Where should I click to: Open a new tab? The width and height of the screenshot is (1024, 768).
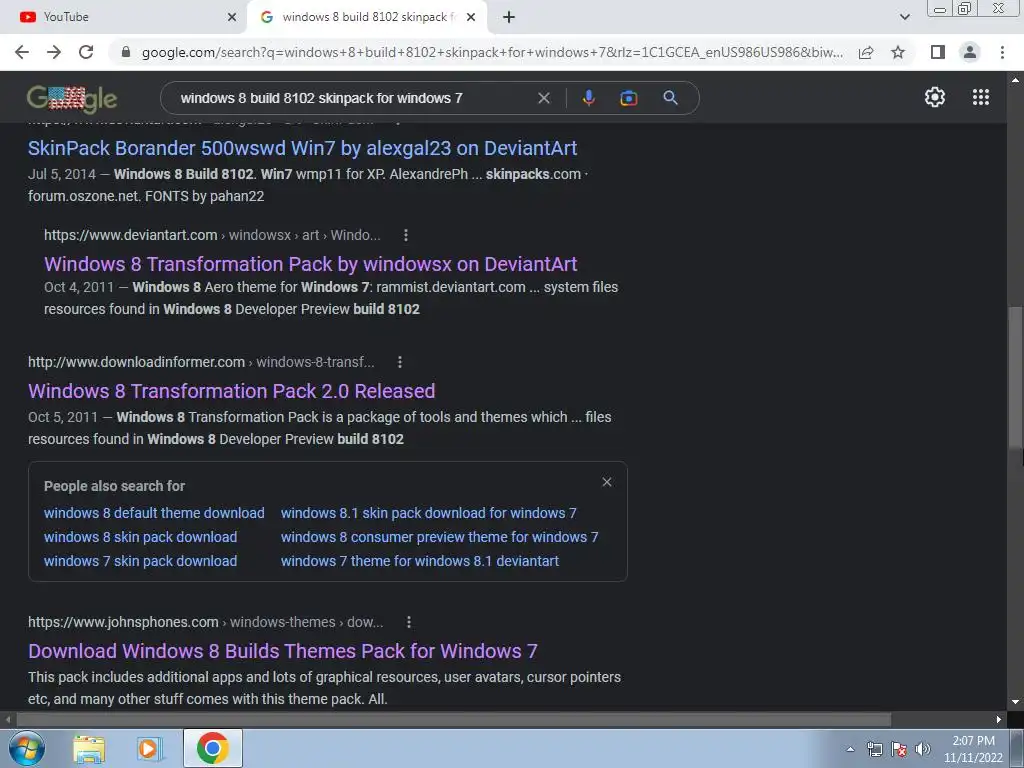[509, 17]
